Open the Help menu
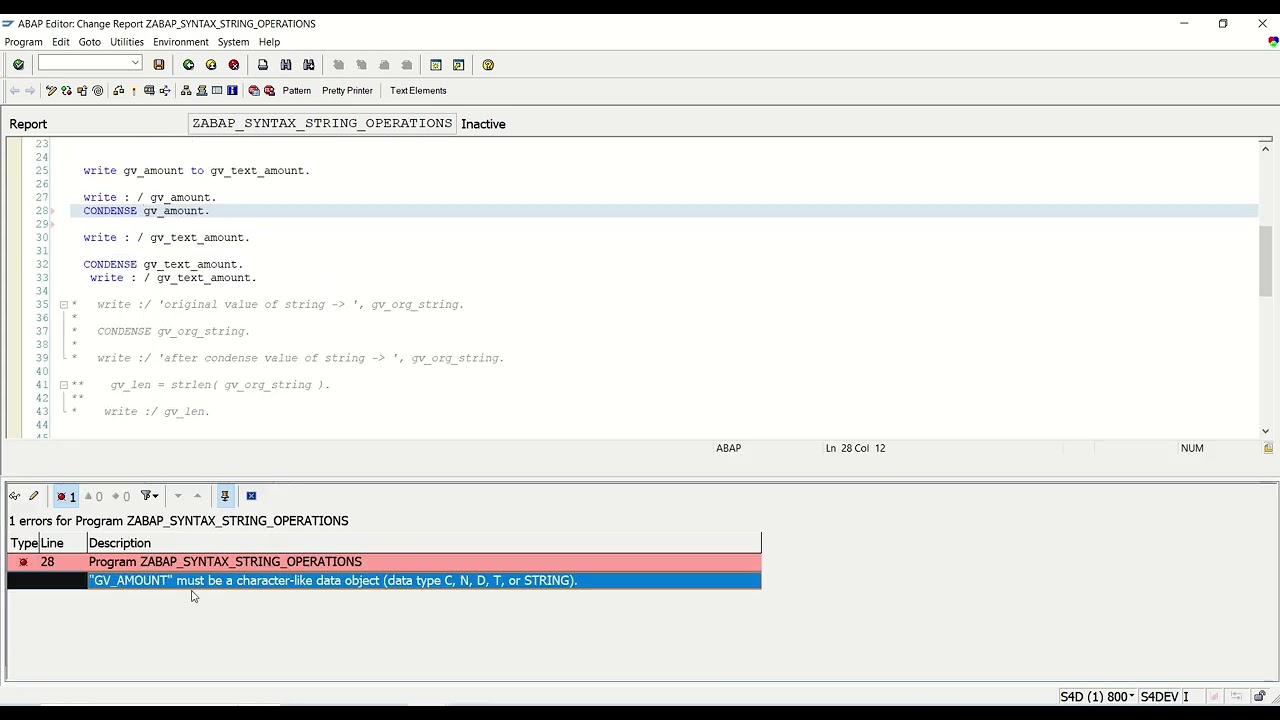This screenshot has height=720, width=1280. point(269,42)
